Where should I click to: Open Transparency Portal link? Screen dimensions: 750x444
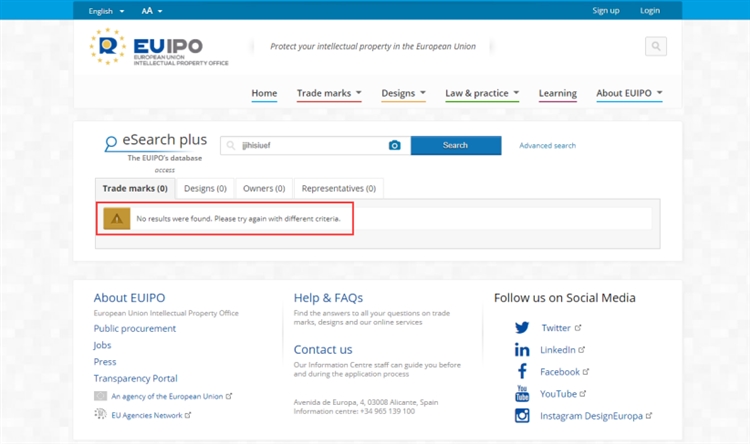click(135, 378)
